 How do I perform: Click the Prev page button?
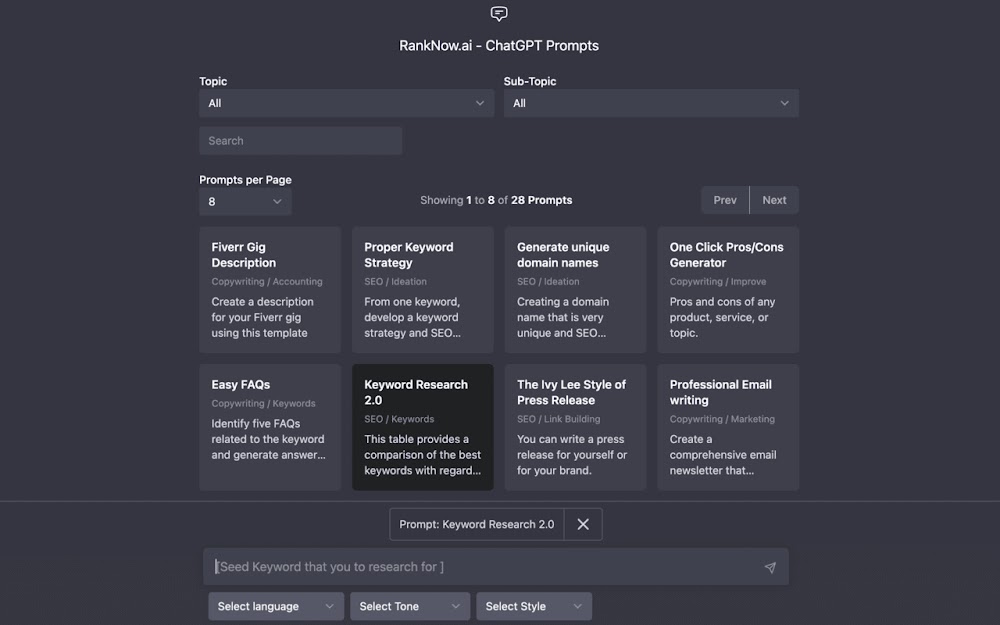coord(725,200)
